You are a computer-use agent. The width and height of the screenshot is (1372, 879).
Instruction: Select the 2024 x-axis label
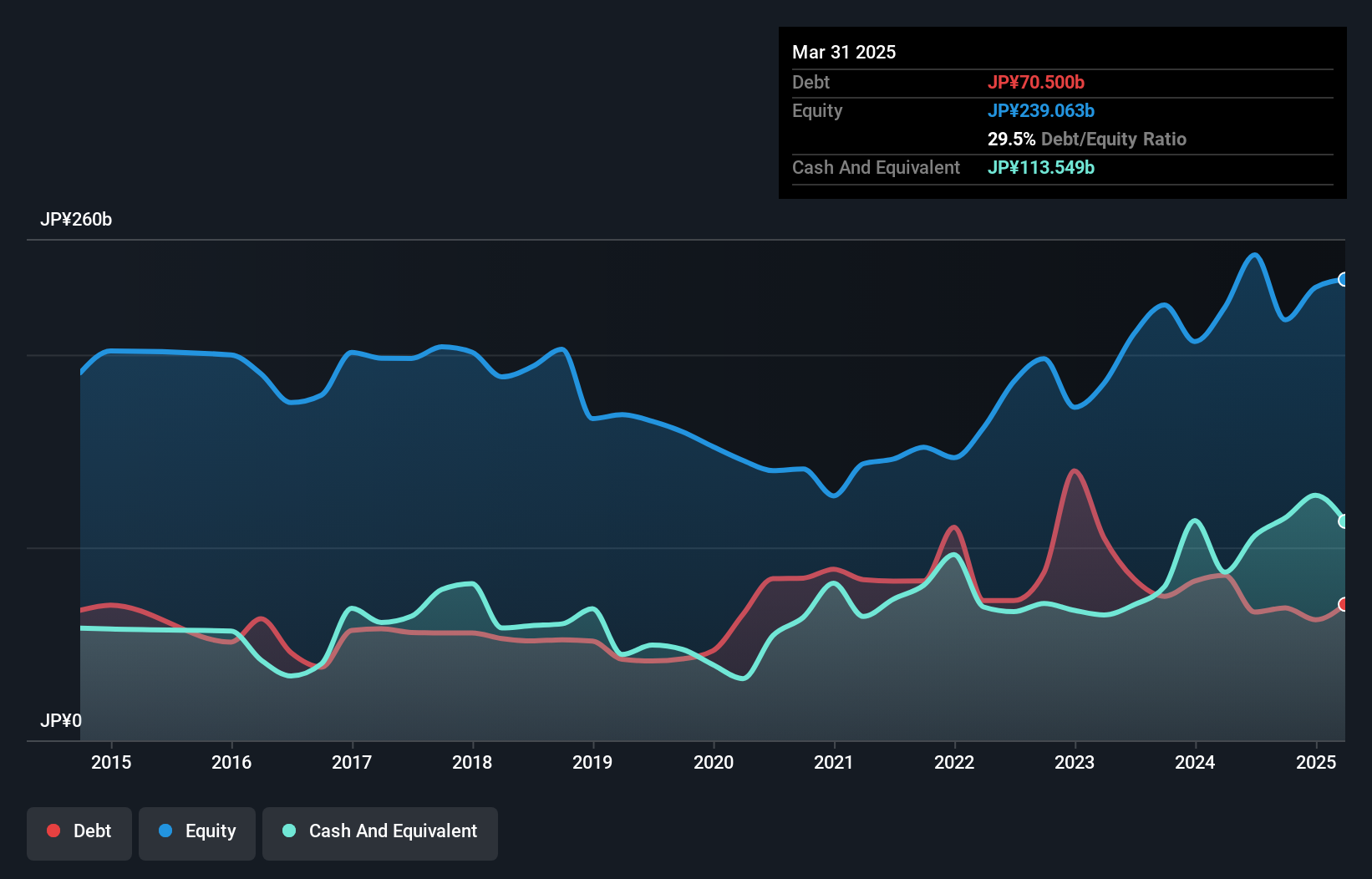[x=1195, y=762]
